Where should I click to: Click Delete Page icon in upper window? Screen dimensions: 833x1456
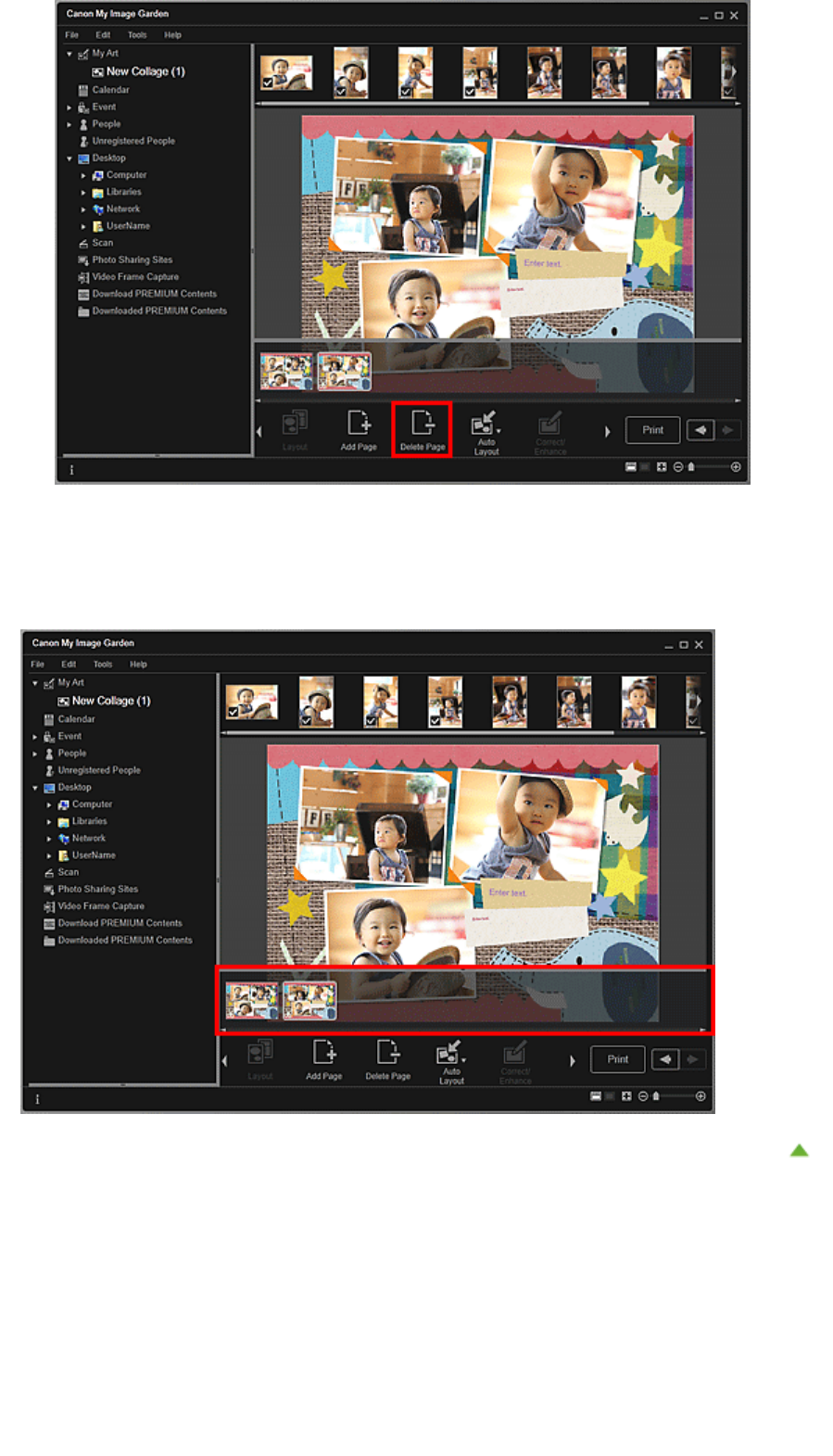pyautogui.click(x=423, y=423)
